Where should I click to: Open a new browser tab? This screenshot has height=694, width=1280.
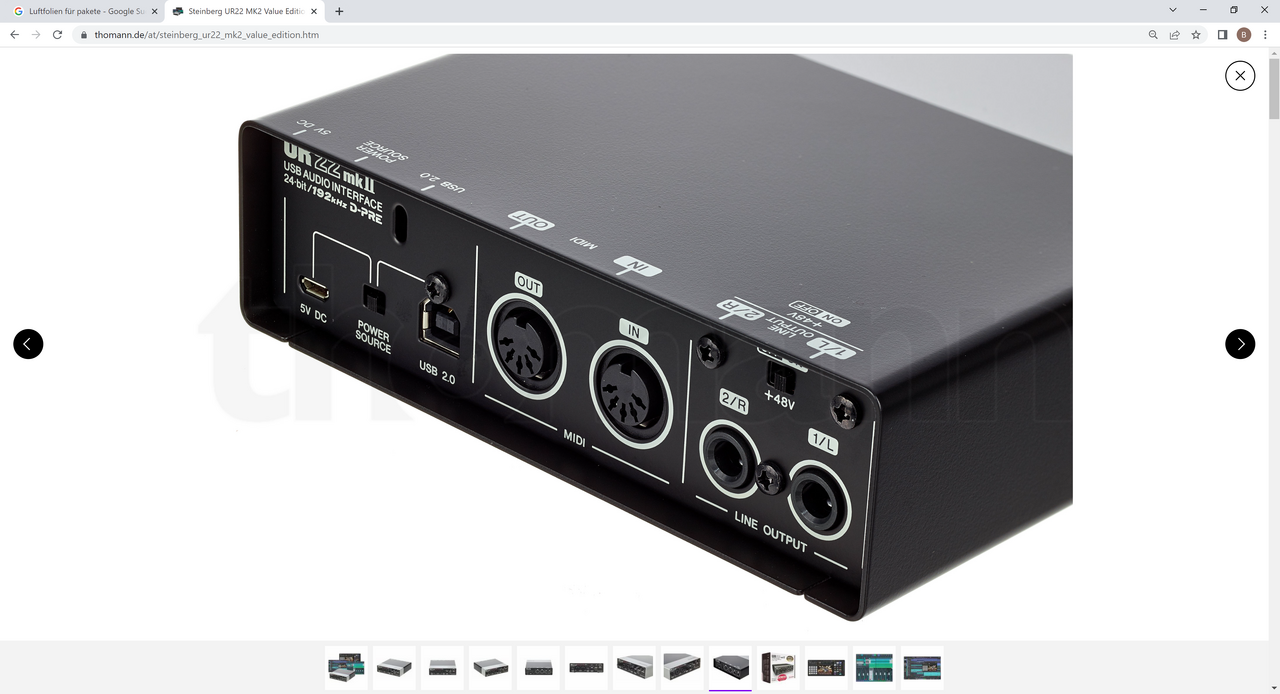[x=339, y=11]
